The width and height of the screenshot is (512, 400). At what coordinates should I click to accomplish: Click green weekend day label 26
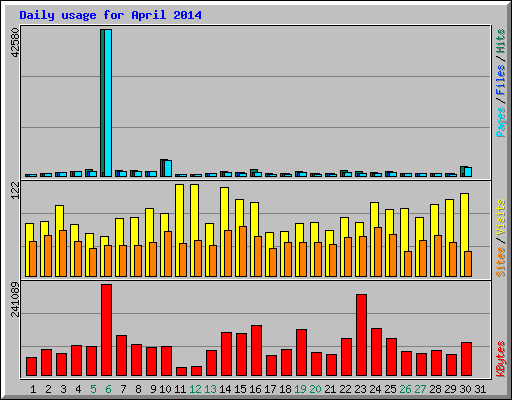tap(405, 389)
